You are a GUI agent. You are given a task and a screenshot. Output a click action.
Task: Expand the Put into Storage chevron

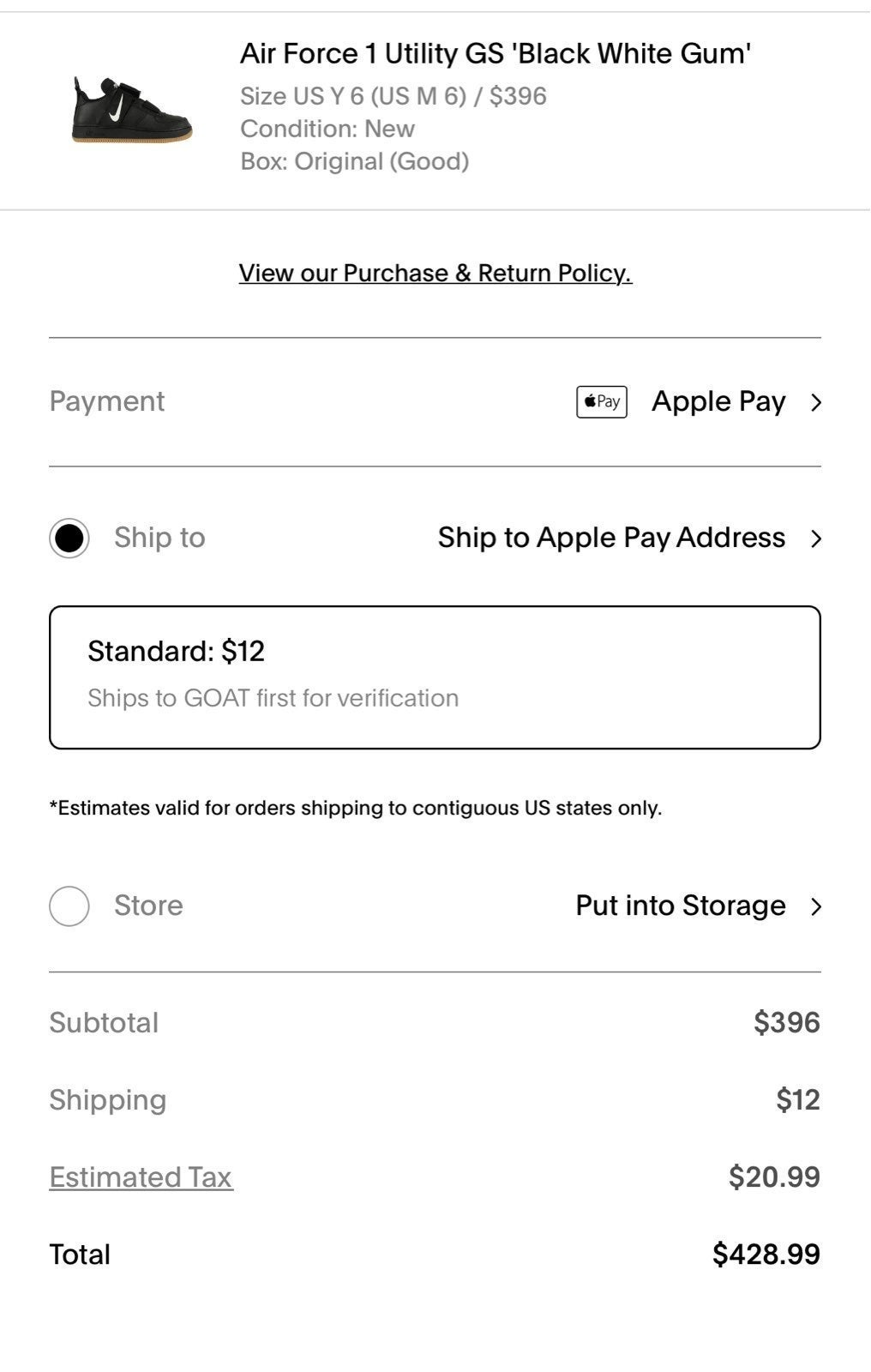tap(816, 906)
